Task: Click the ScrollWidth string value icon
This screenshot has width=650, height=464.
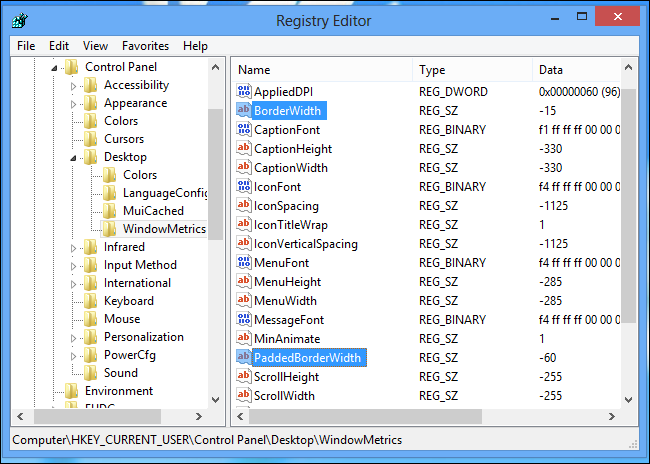Action: point(244,396)
